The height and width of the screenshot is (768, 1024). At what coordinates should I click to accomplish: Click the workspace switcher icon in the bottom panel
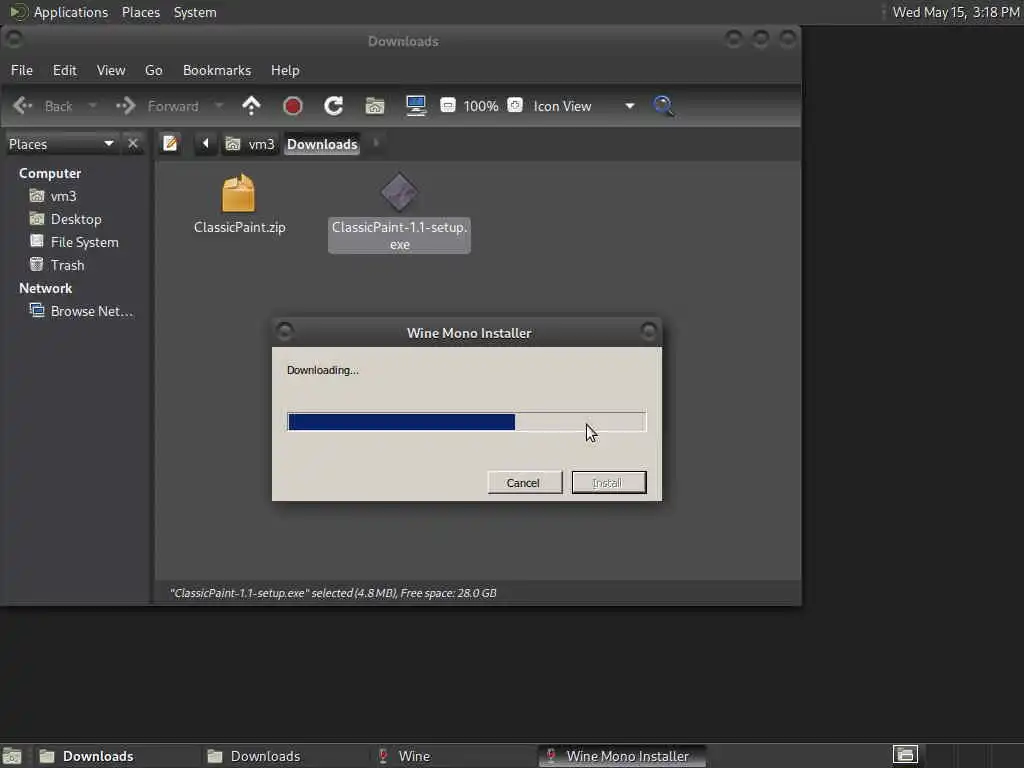905,755
